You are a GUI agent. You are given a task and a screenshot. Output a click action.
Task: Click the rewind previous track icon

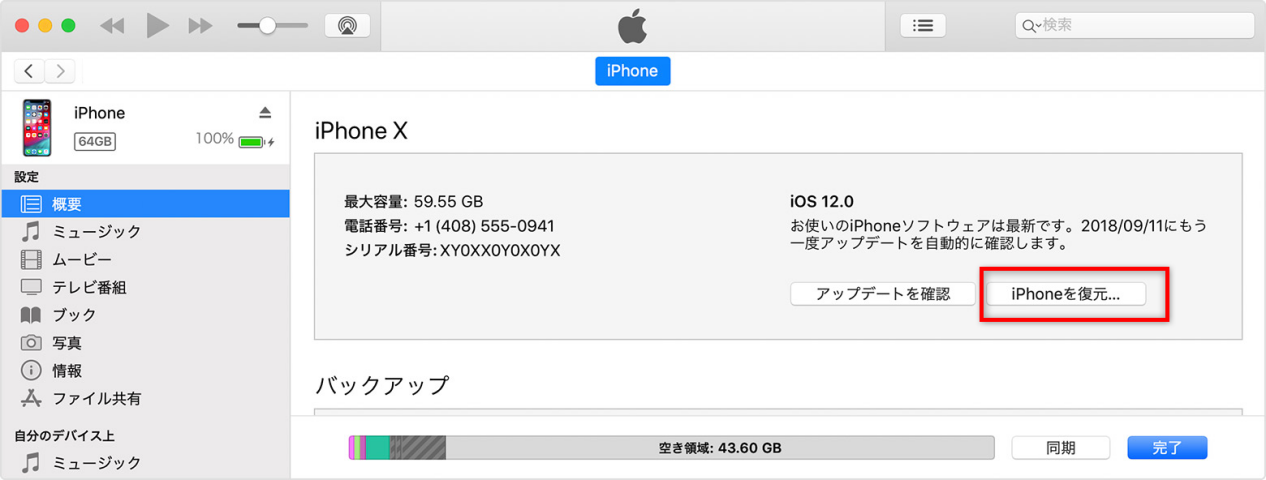click(x=112, y=26)
